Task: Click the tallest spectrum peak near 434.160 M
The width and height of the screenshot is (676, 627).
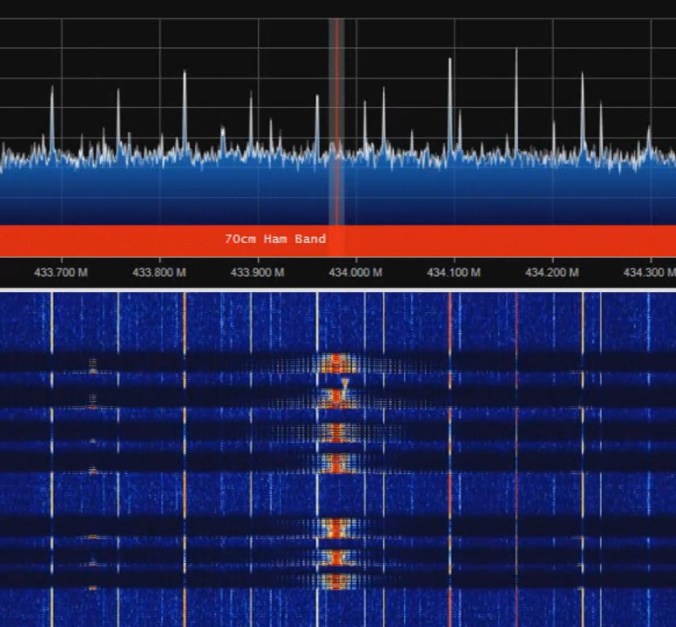Action: tap(516, 101)
